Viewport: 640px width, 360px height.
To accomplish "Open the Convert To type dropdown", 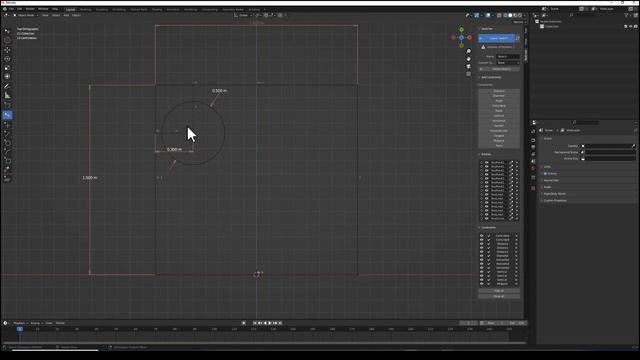I will (x=508, y=63).
